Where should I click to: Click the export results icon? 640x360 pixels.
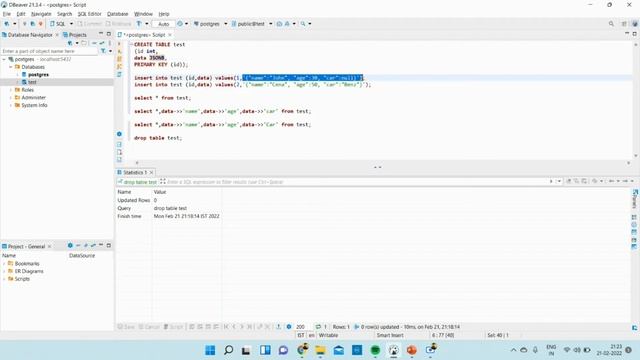tap(278, 327)
